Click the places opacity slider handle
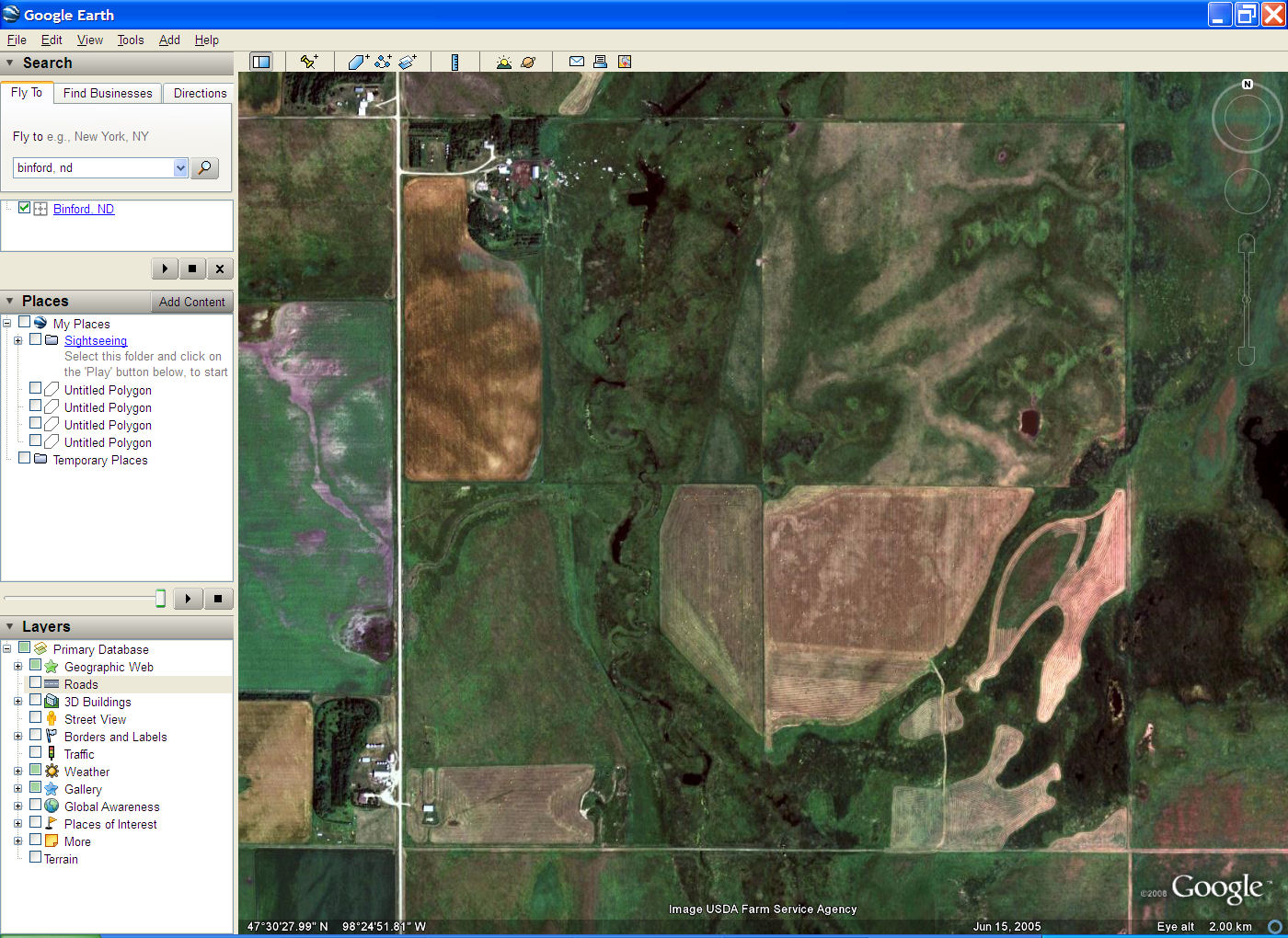The width and height of the screenshot is (1288, 938). (160, 599)
